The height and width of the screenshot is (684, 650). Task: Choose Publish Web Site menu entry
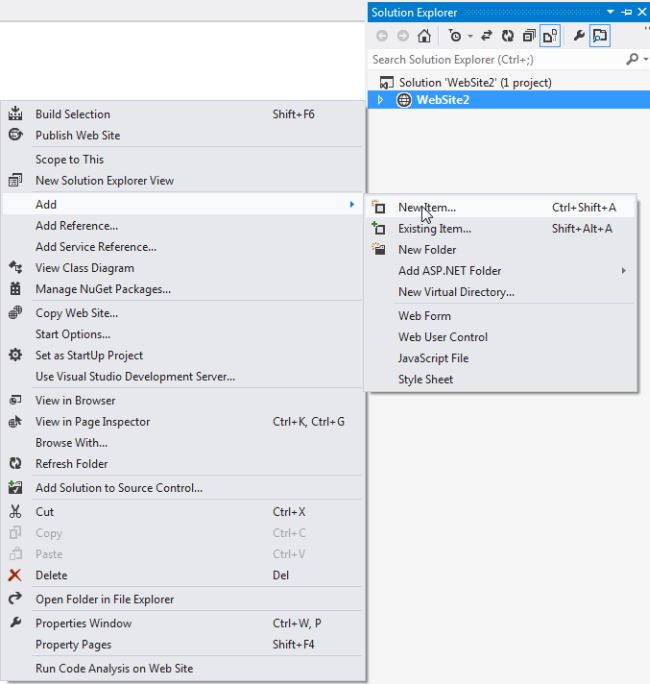(183, 135)
